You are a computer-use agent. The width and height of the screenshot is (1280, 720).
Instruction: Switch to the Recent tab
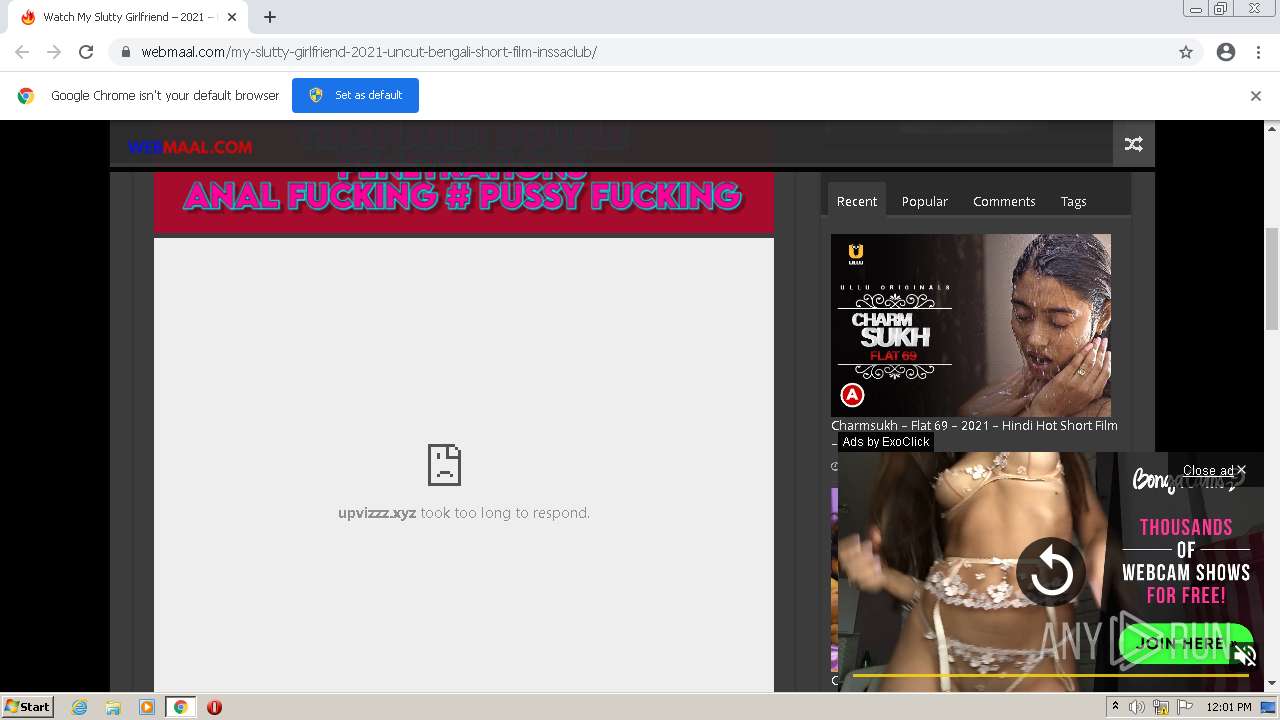[x=857, y=201]
